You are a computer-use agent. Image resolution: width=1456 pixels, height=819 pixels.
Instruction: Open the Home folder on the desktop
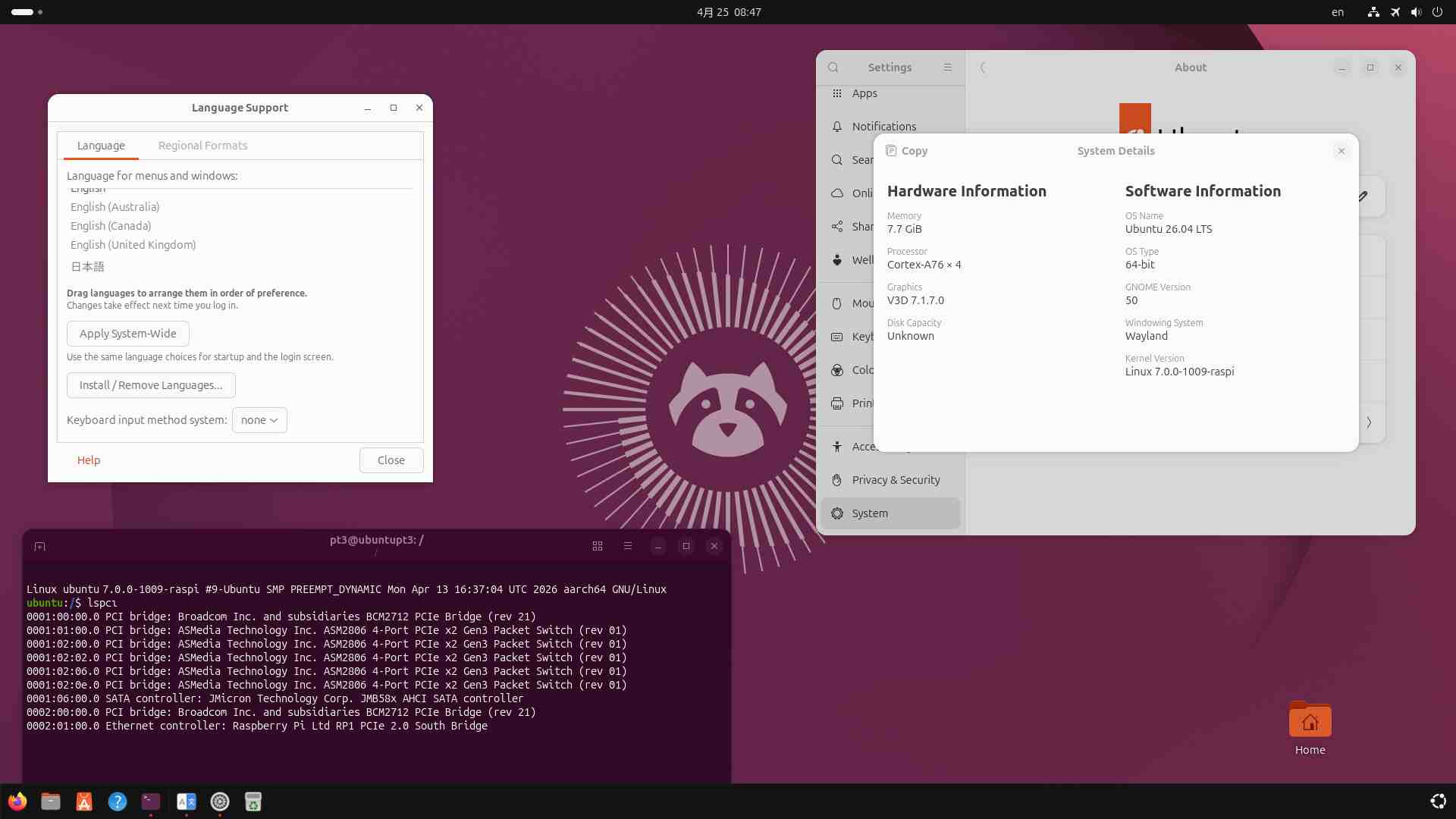tap(1310, 721)
